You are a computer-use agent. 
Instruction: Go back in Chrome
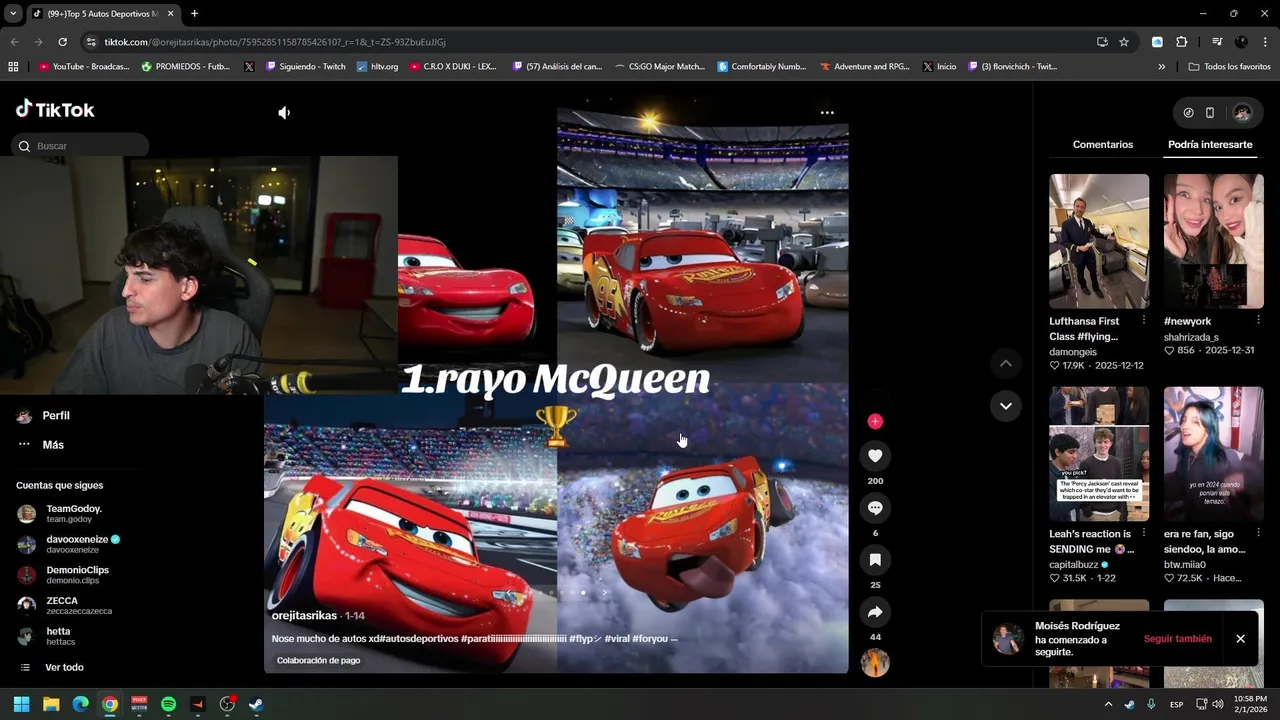pos(14,42)
